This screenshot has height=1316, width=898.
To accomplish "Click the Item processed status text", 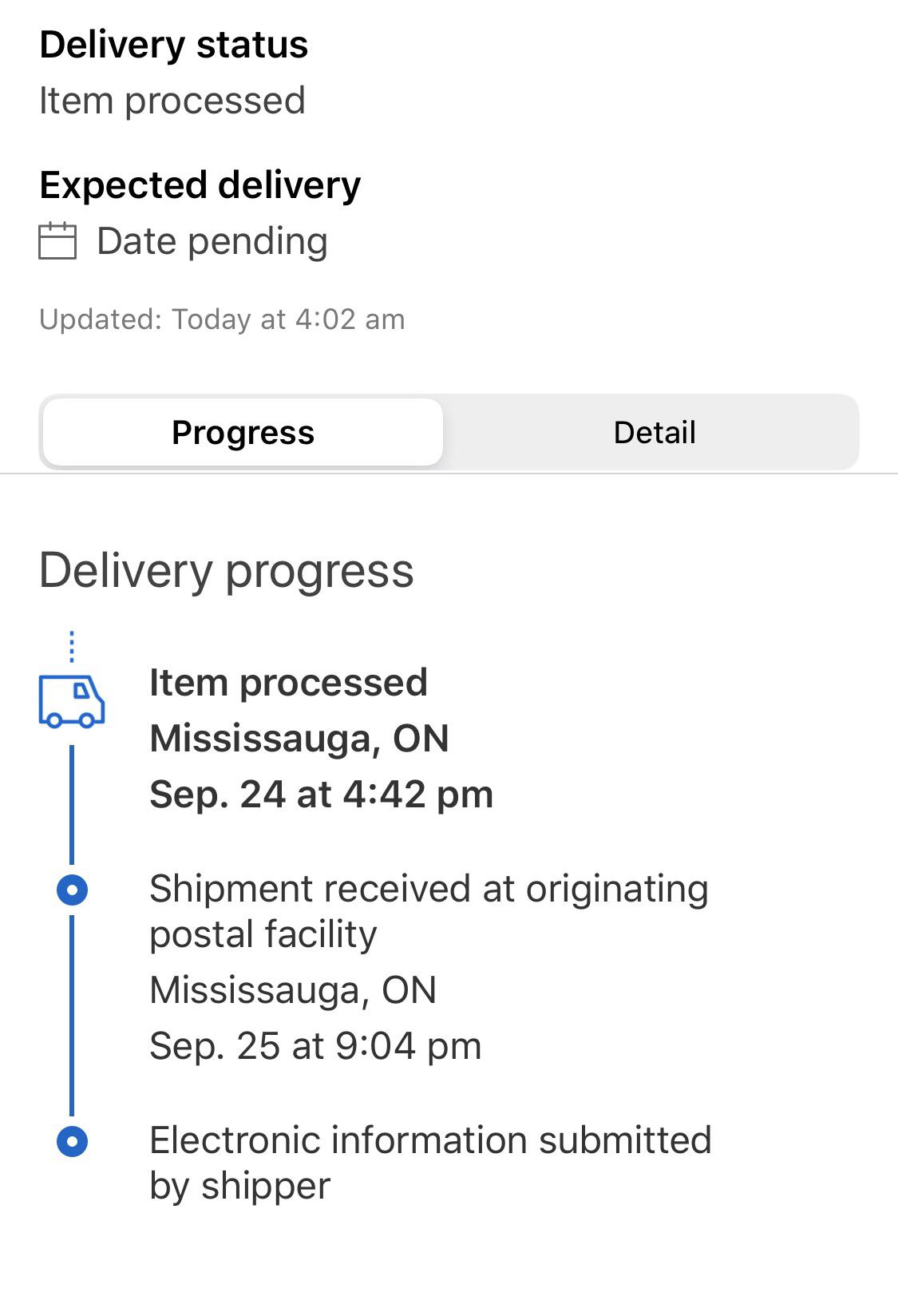I will 172,99.
